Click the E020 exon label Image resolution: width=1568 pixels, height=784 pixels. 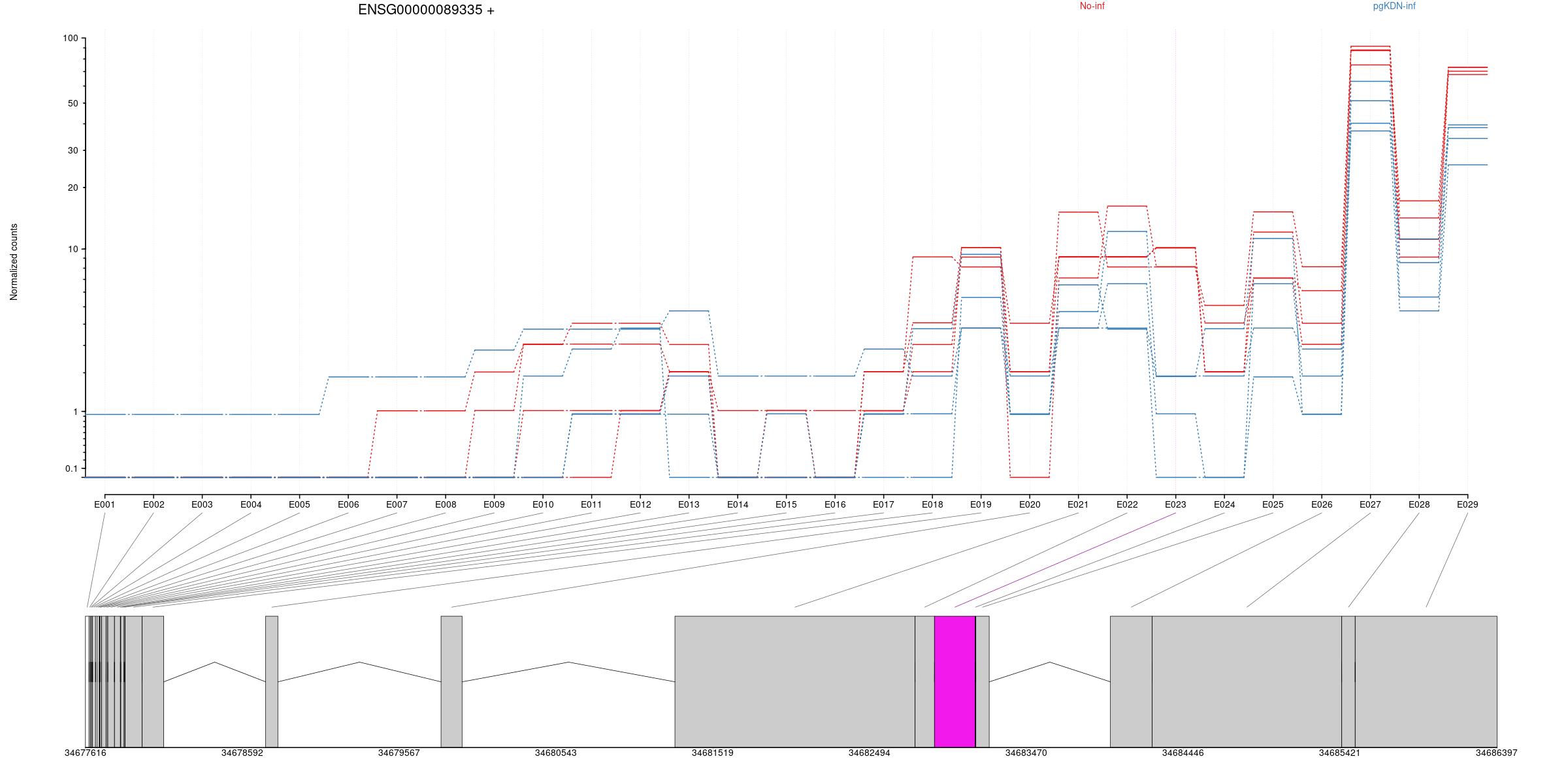[1030, 504]
